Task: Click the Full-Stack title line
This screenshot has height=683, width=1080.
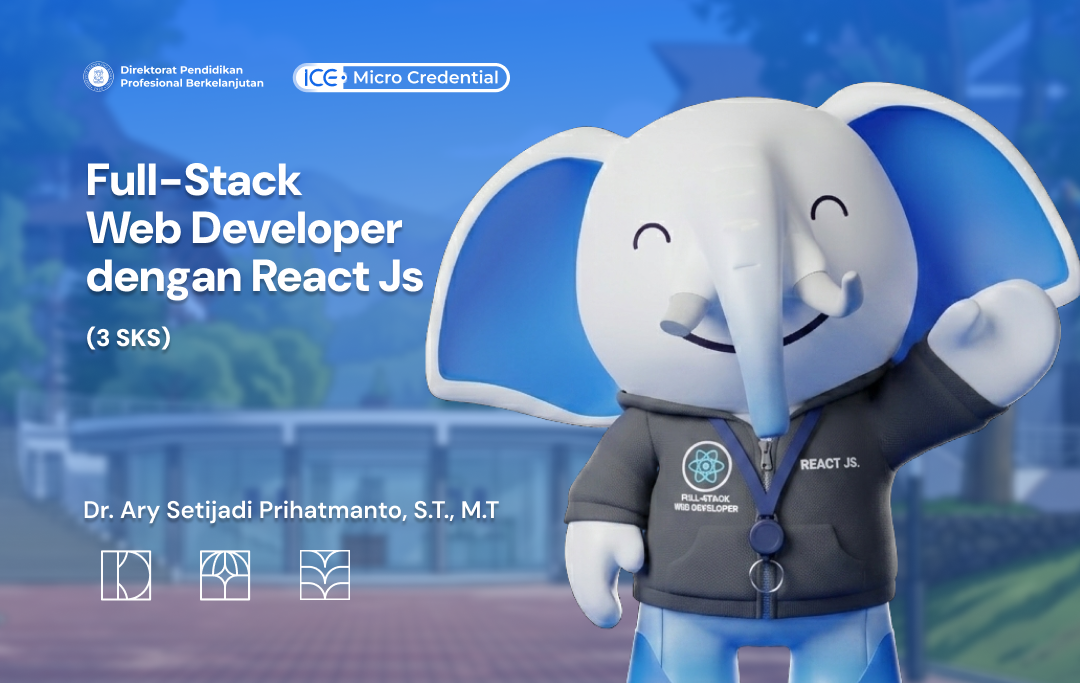Action: pos(194,180)
